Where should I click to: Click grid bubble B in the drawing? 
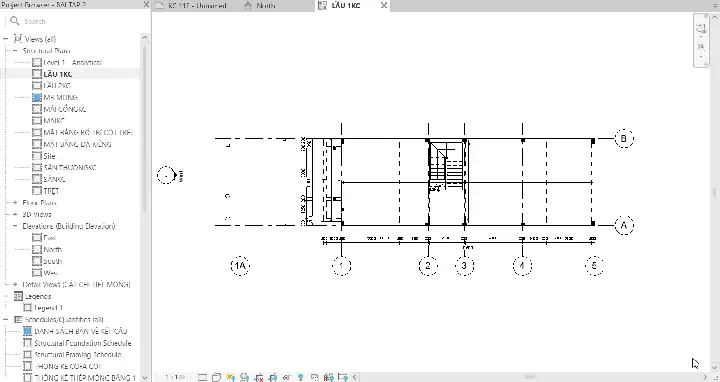click(624, 138)
